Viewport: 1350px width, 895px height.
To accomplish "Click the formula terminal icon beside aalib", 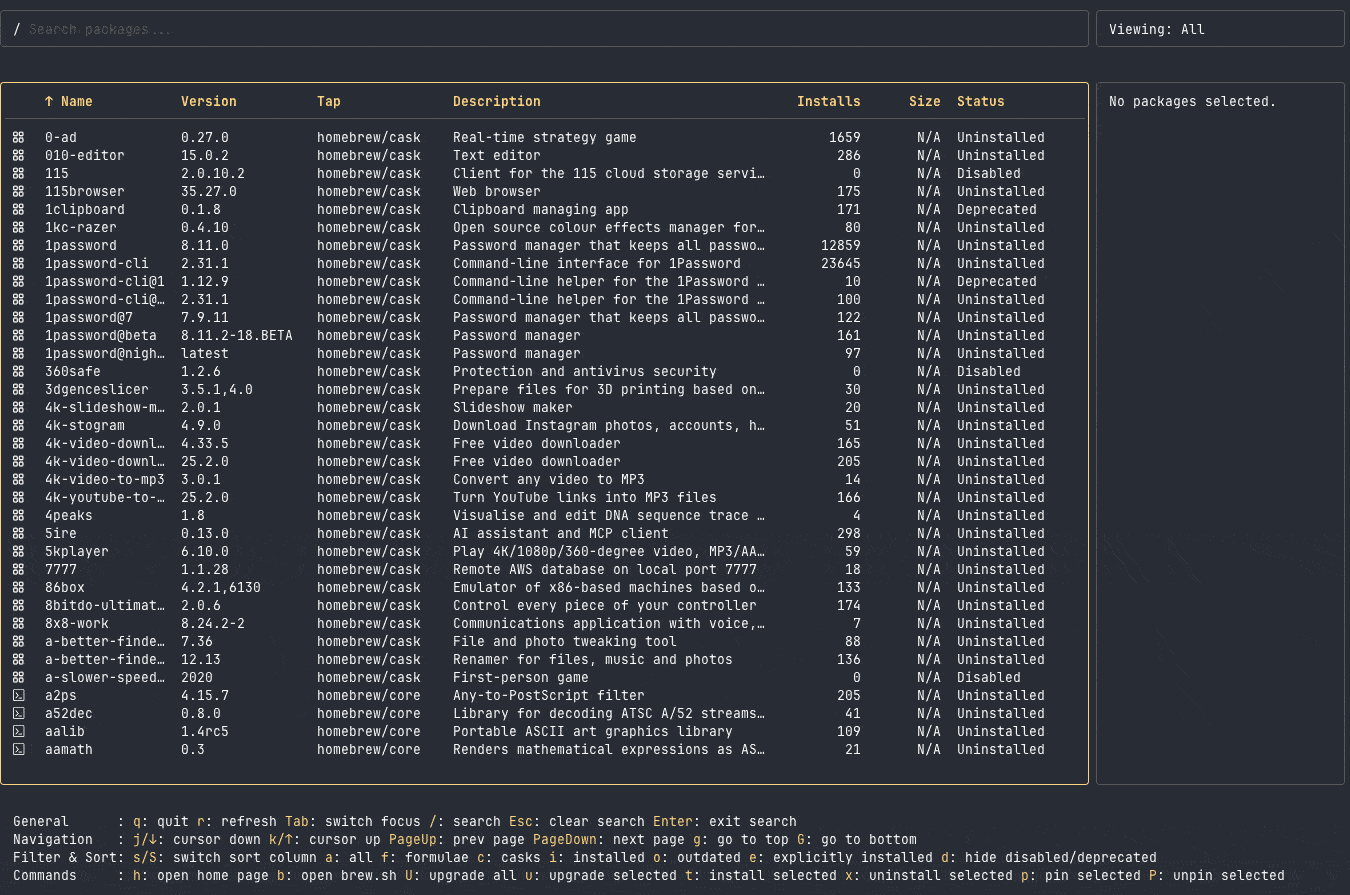I will [x=18, y=731].
